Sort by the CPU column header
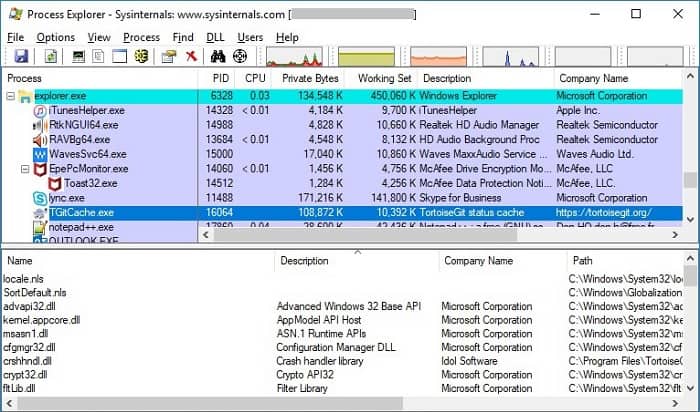The image size is (700, 412). pyautogui.click(x=252, y=79)
